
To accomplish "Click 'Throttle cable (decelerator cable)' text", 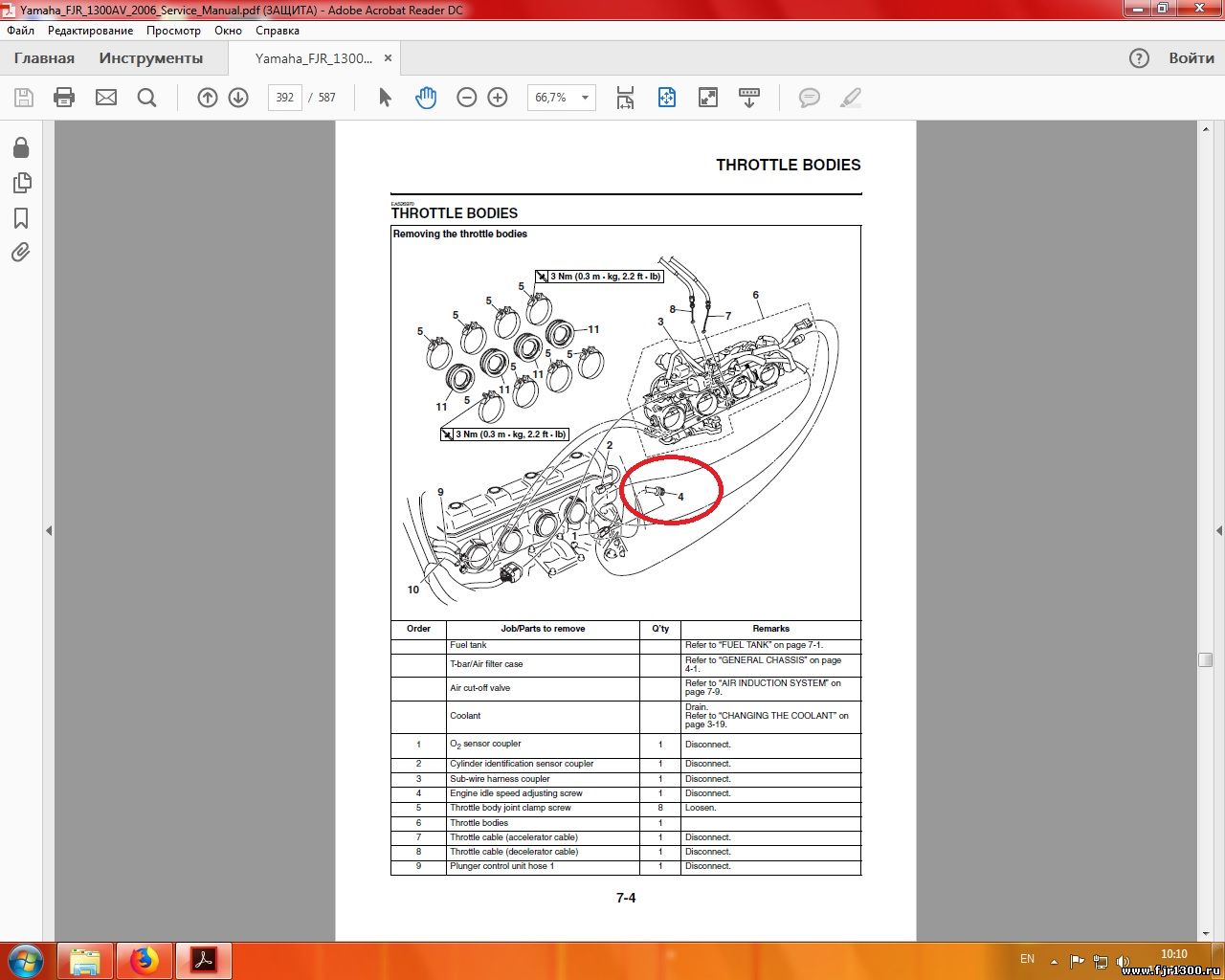I will [x=514, y=852].
